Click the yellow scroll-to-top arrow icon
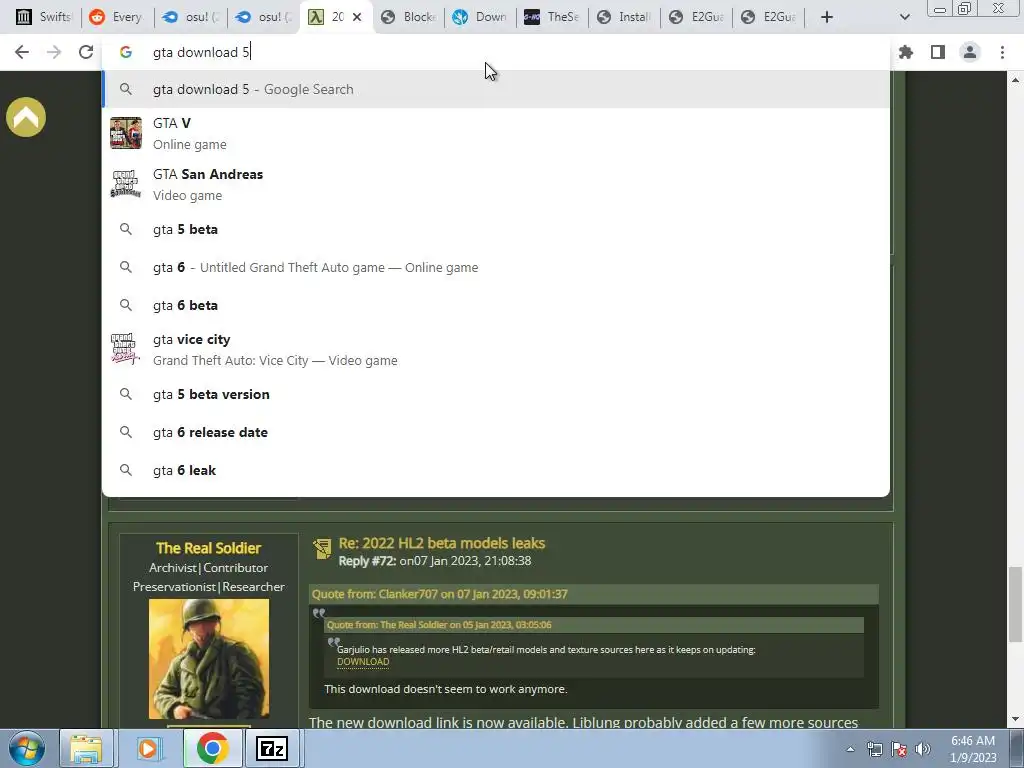Screen dimensions: 1024x768 pos(26,118)
